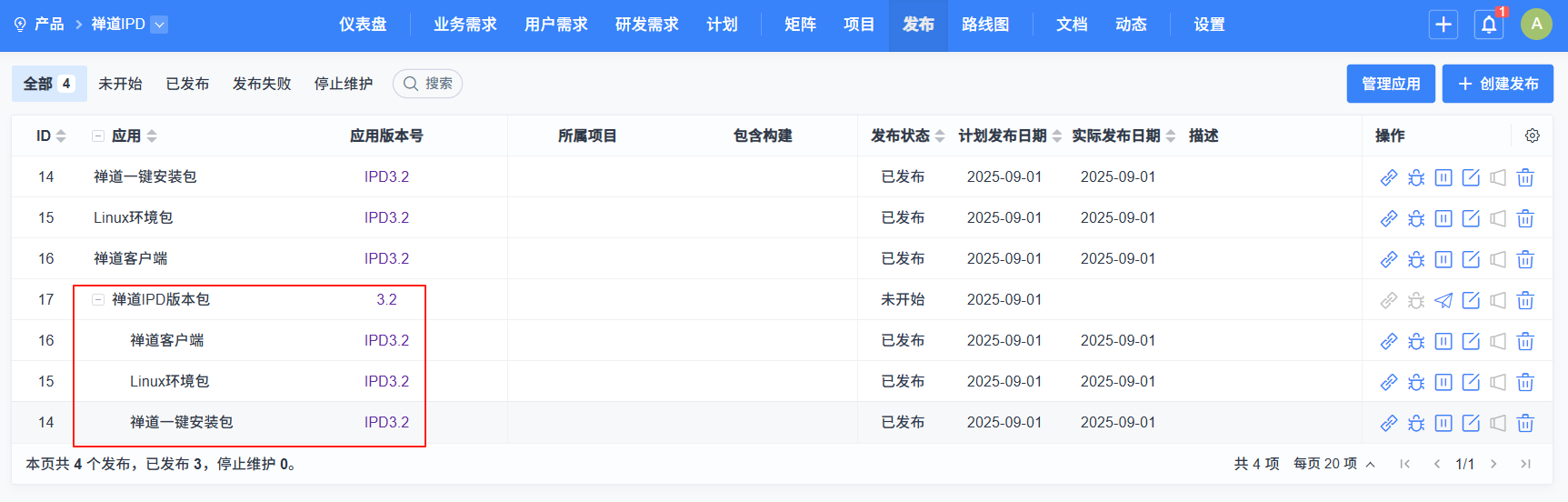Open version link 3.2 of 禅道IPD版本包
The image size is (1568, 502).
pyautogui.click(x=386, y=299)
